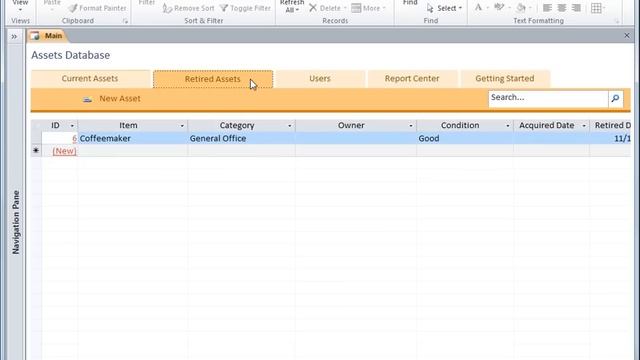Click the text highlight color icon
The height and width of the screenshot is (360, 640).
click(499, 7)
